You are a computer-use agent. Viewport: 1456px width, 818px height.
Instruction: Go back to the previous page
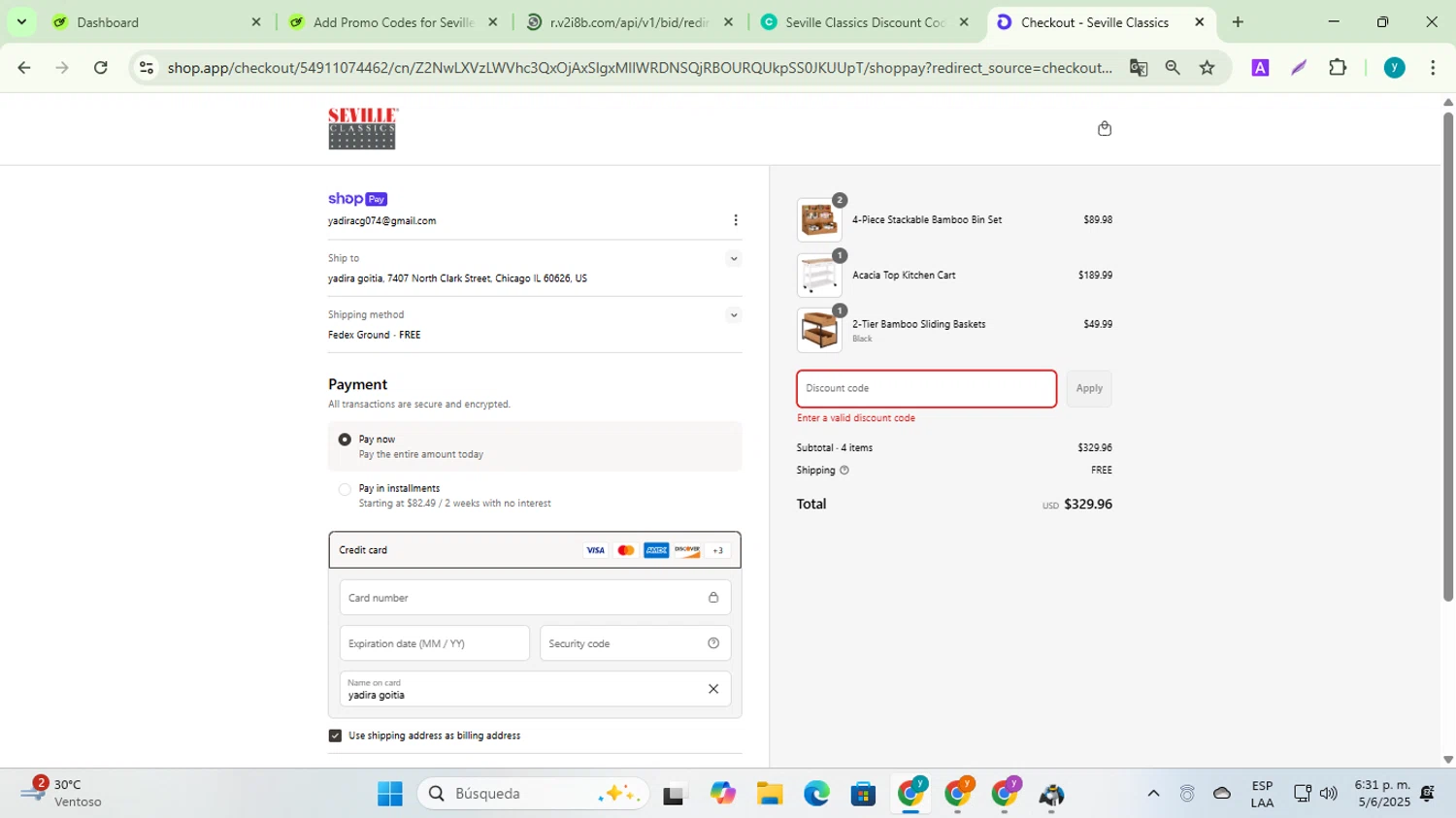[x=24, y=67]
